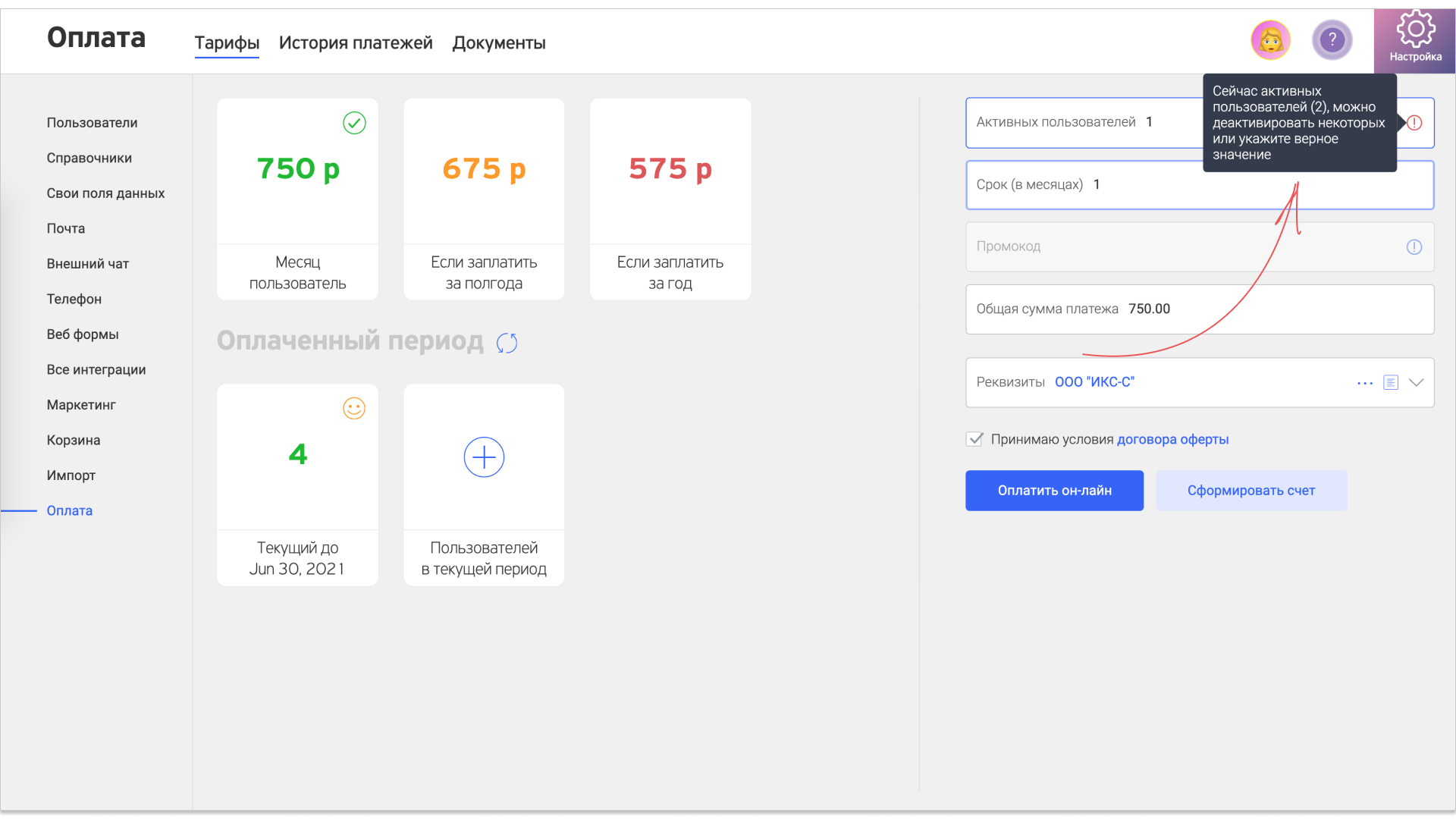Click red warning icon in Активных пользователей field
This screenshot has width=1456, height=819.
(1415, 123)
